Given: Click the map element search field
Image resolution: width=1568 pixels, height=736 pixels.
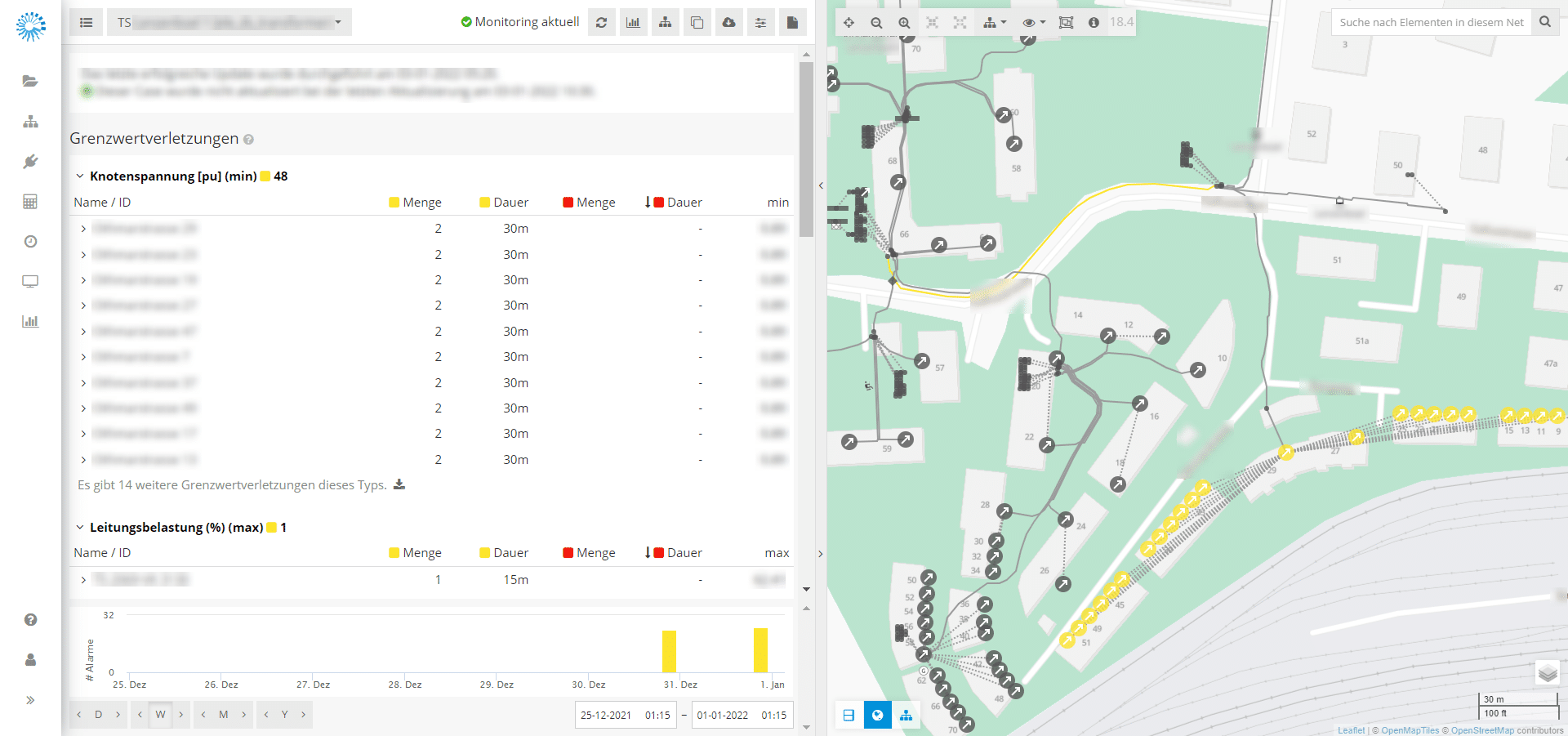Looking at the screenshot, I should [x=1431, y=22].
